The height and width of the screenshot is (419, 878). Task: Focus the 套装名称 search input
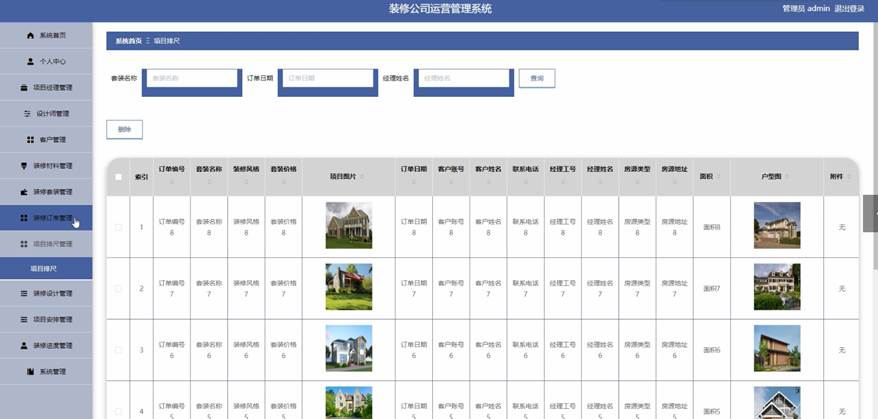pos(192,78)
